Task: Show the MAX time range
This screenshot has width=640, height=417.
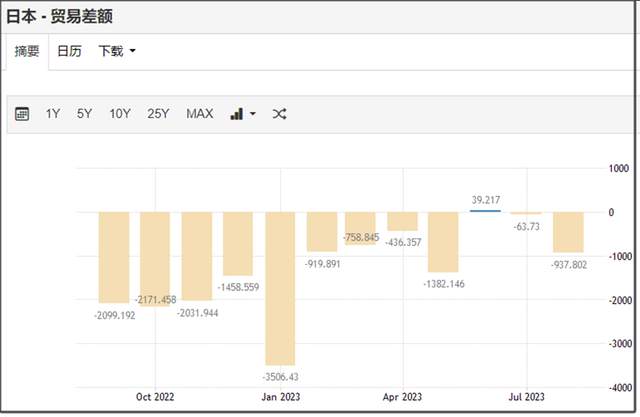Action: 200,114
